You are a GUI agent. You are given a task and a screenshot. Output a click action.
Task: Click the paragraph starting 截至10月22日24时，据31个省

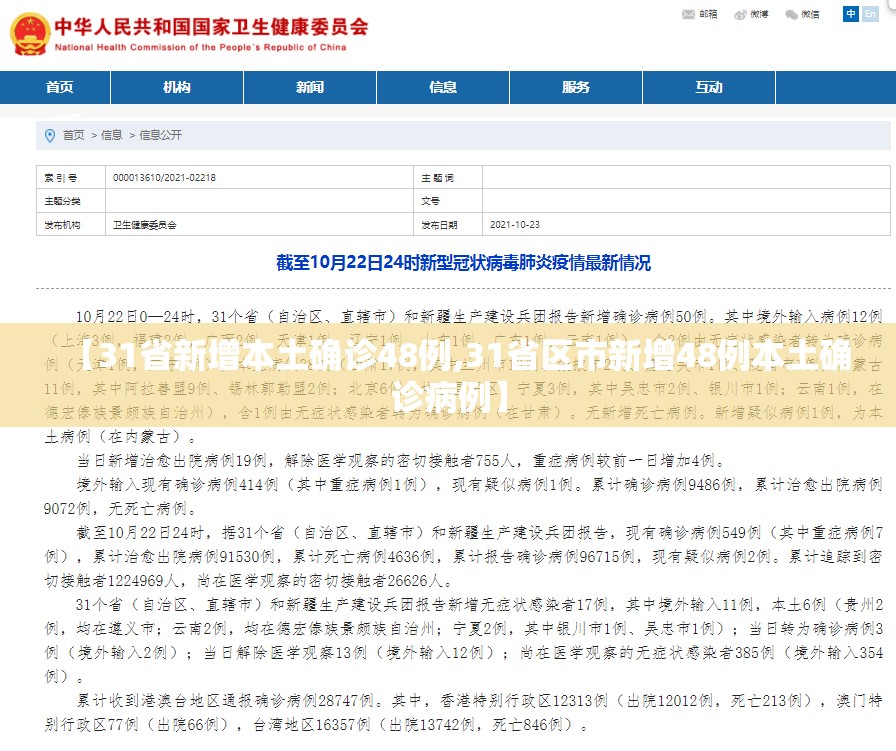(463, 557)
